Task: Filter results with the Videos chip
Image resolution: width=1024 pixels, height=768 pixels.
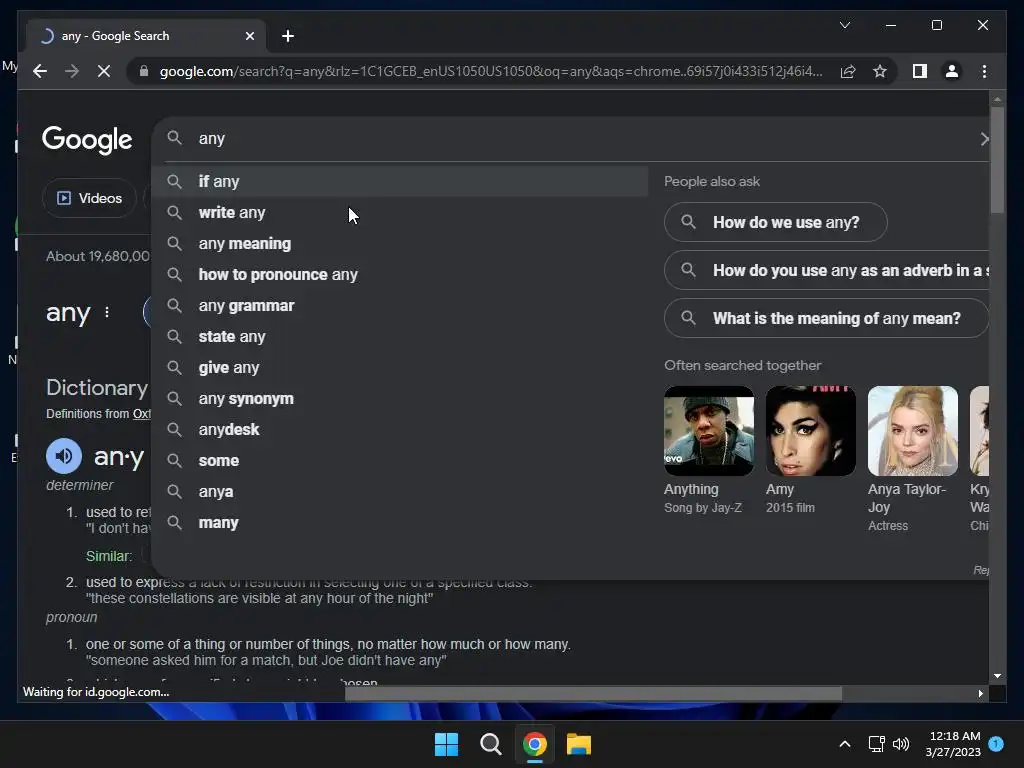Action: pyautogui.click(x=89, y=198)
